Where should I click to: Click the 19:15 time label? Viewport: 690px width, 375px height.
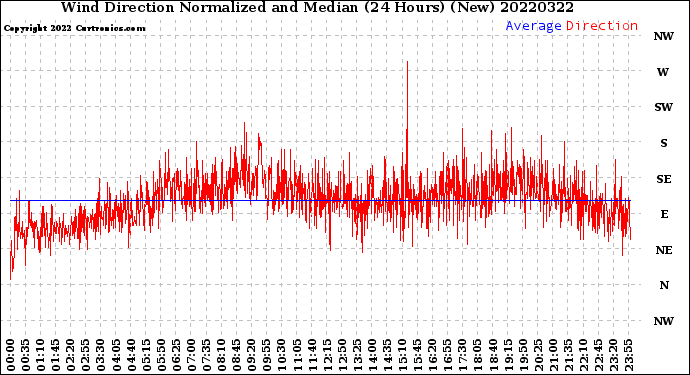click(507, 355)
